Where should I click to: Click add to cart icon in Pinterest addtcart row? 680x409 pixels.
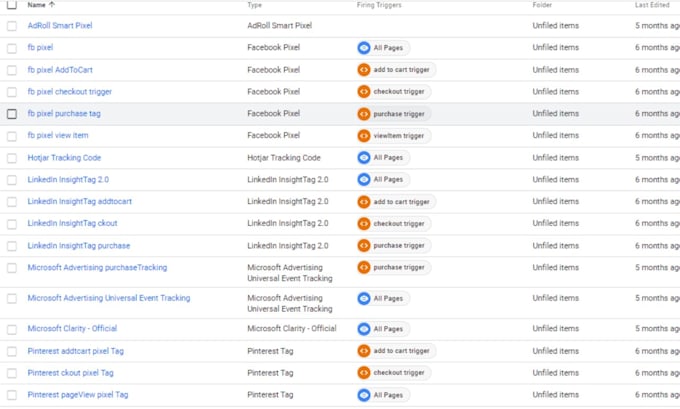click(364, 350)
